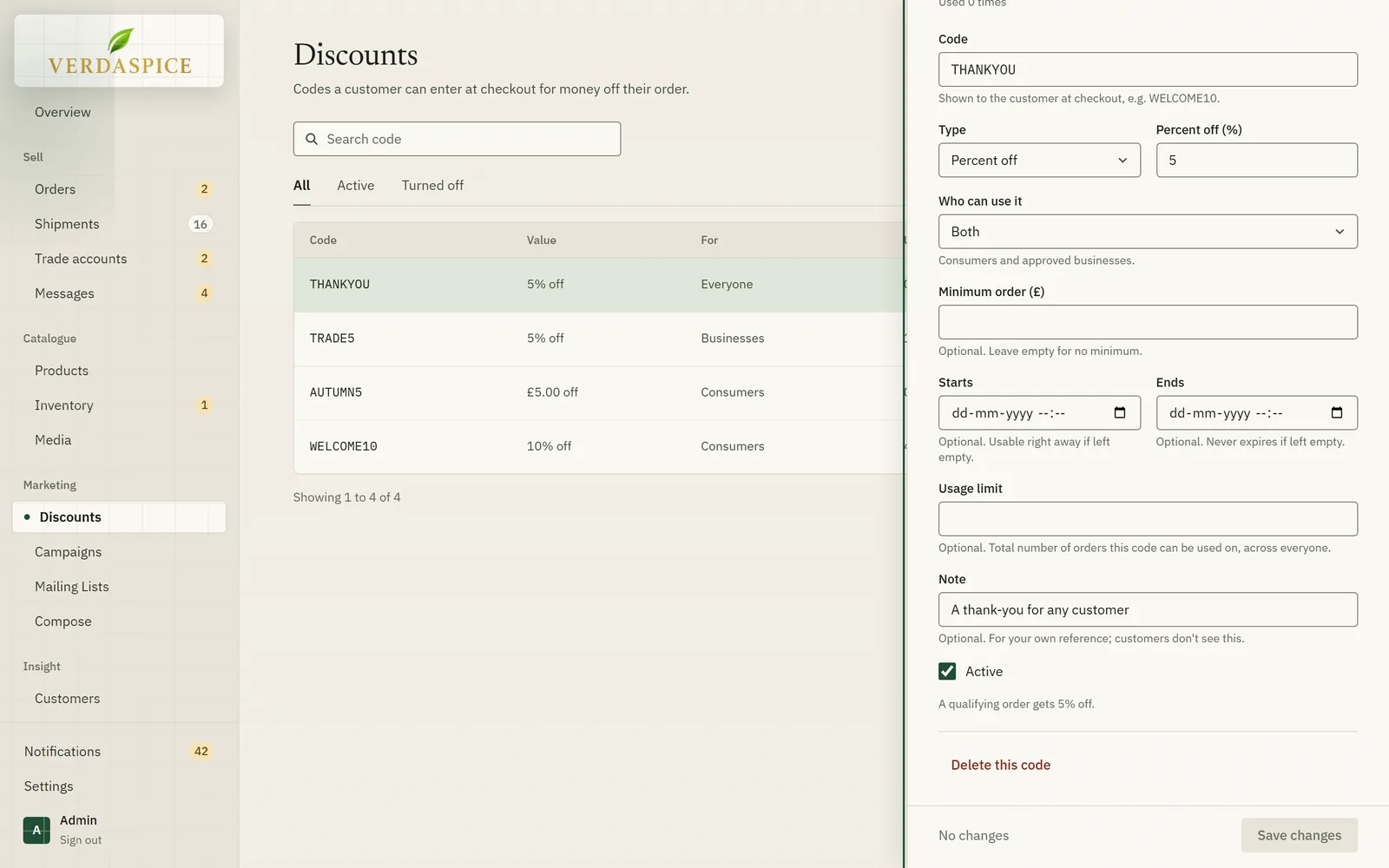Expand the Who can use it dropdown

pyautogui.click(x=1148, y=232)
